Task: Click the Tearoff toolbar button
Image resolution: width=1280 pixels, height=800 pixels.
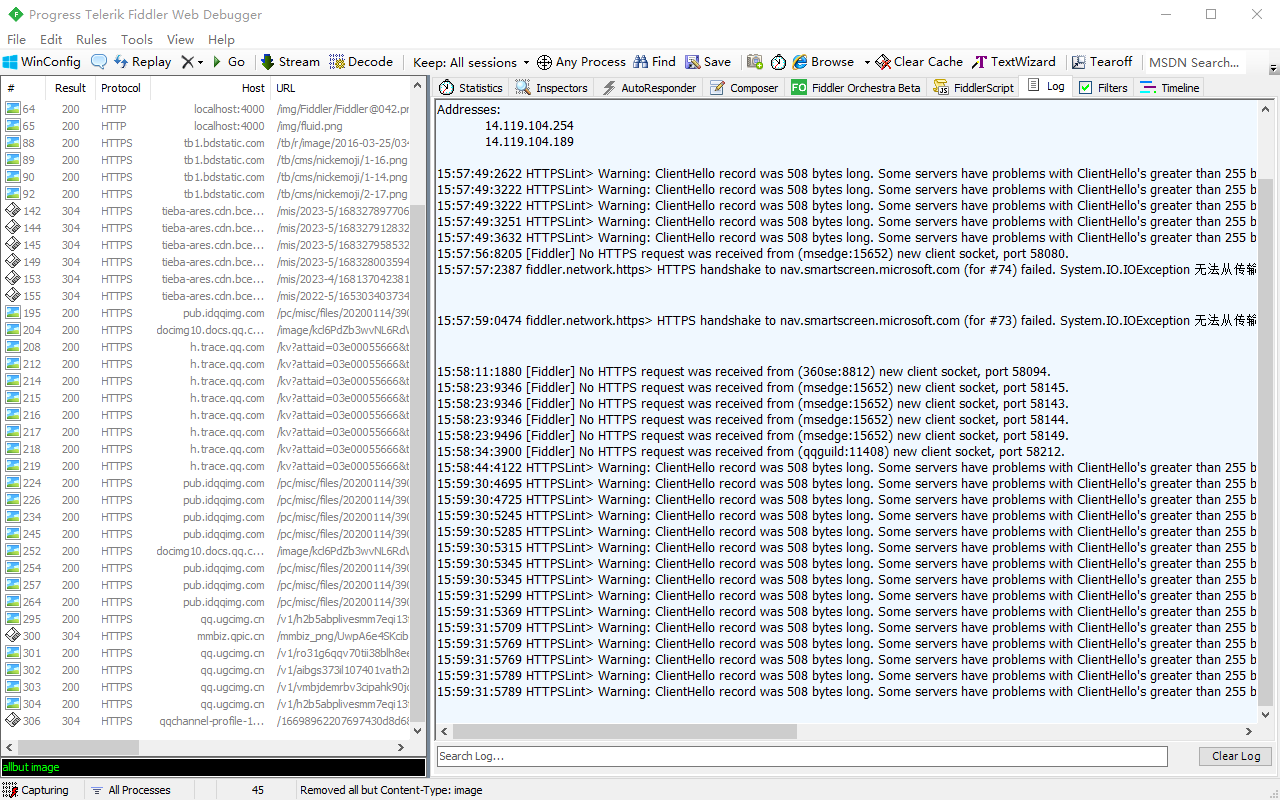Action: [x=1102, y=62]
